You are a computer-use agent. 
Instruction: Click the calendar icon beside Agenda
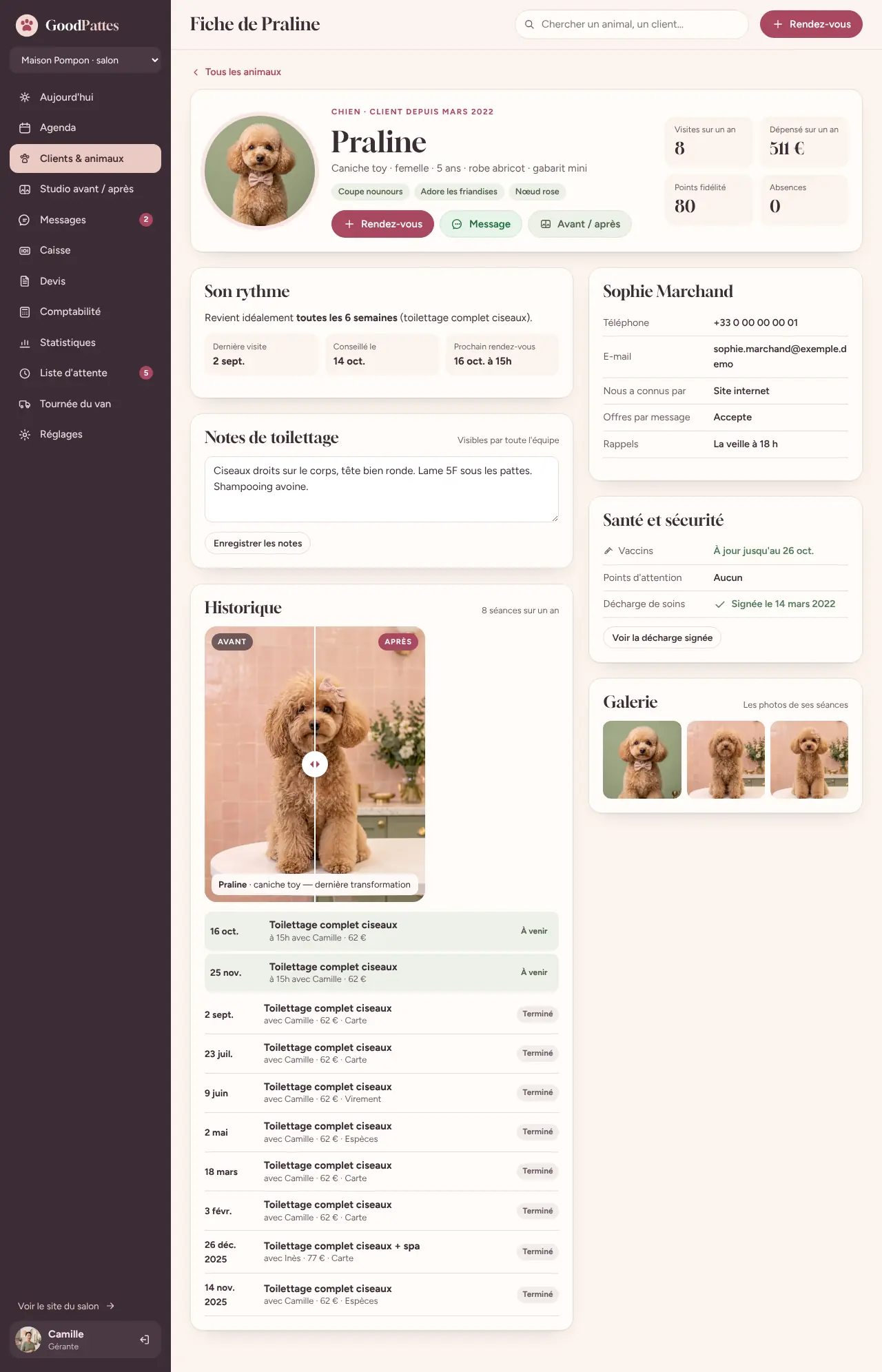[25, 127]
